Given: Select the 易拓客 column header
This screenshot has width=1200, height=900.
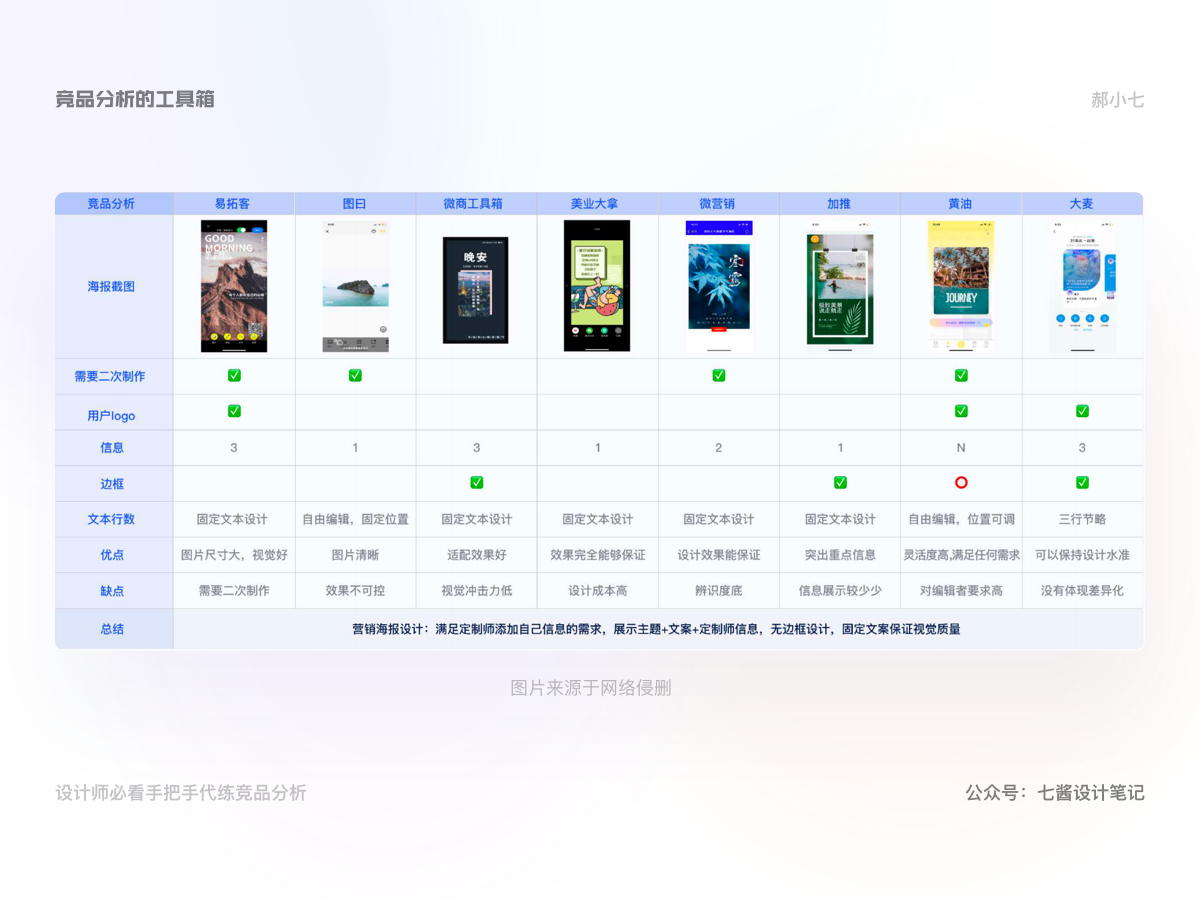Looking at the screenshot, I should pos(234,203).
